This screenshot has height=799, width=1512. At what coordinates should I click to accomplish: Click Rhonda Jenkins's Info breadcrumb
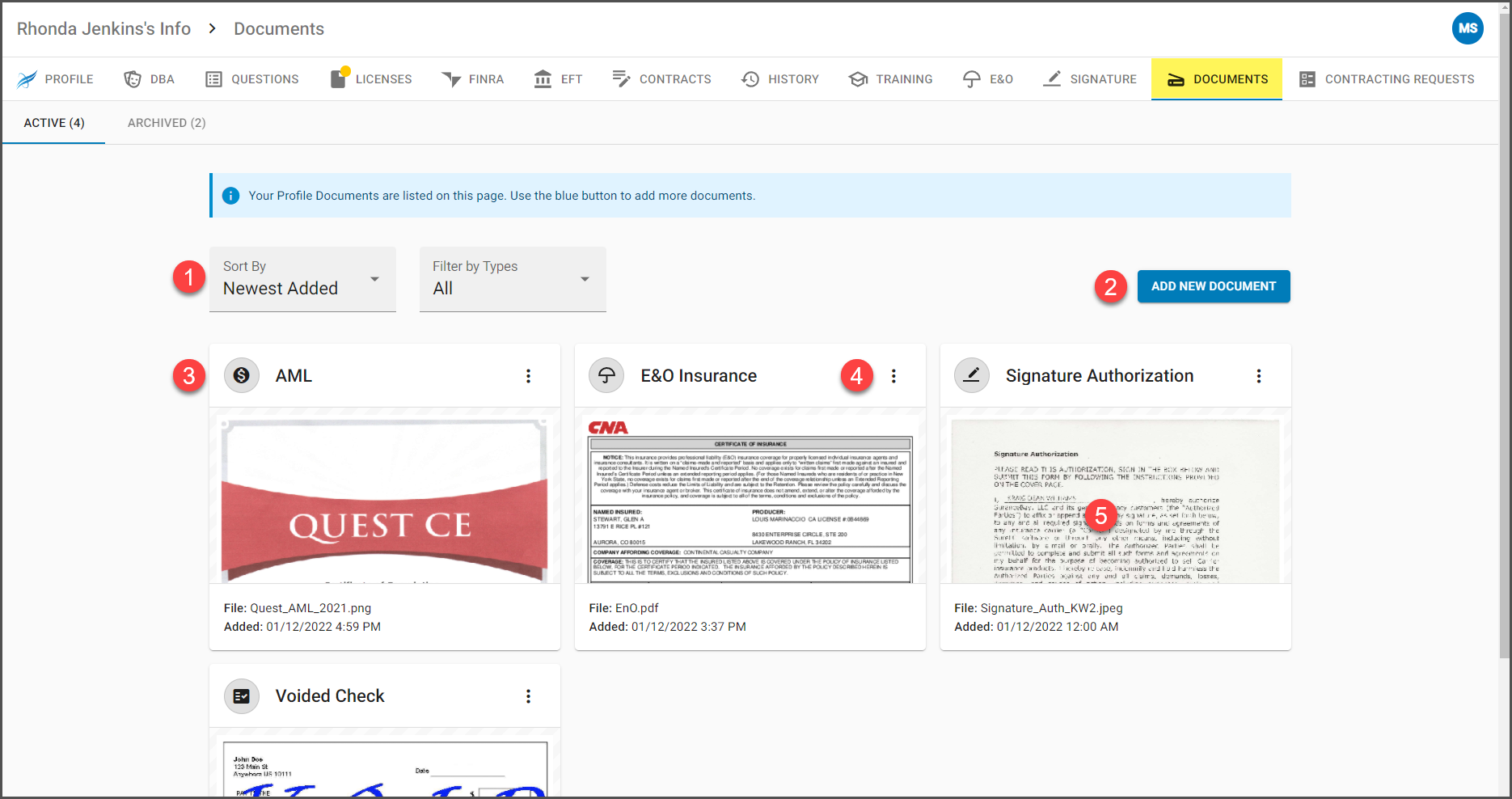pos(103,29)
